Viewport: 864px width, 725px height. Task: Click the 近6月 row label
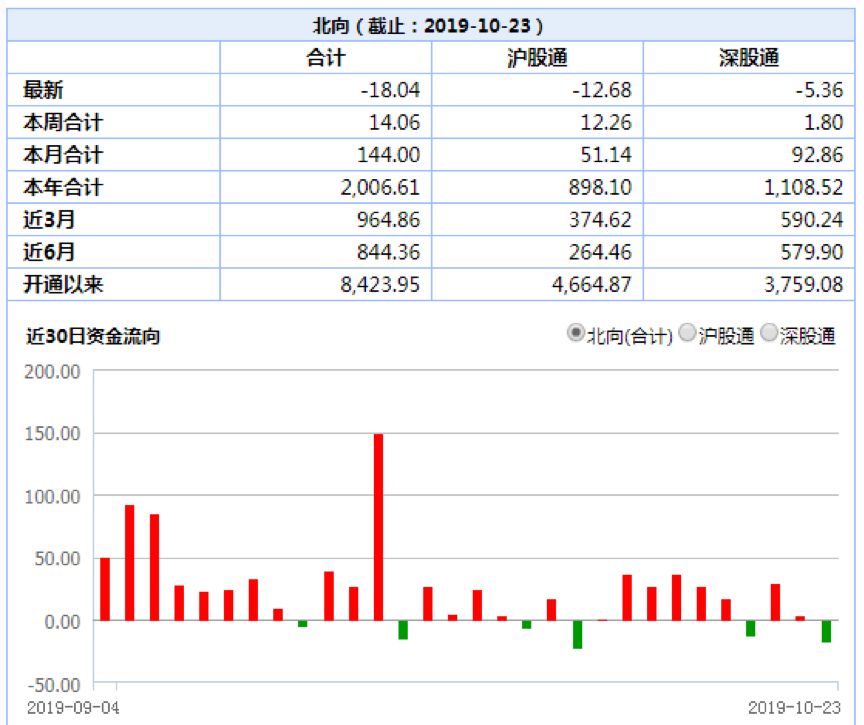pyautogui.click(x=48, y=252)
